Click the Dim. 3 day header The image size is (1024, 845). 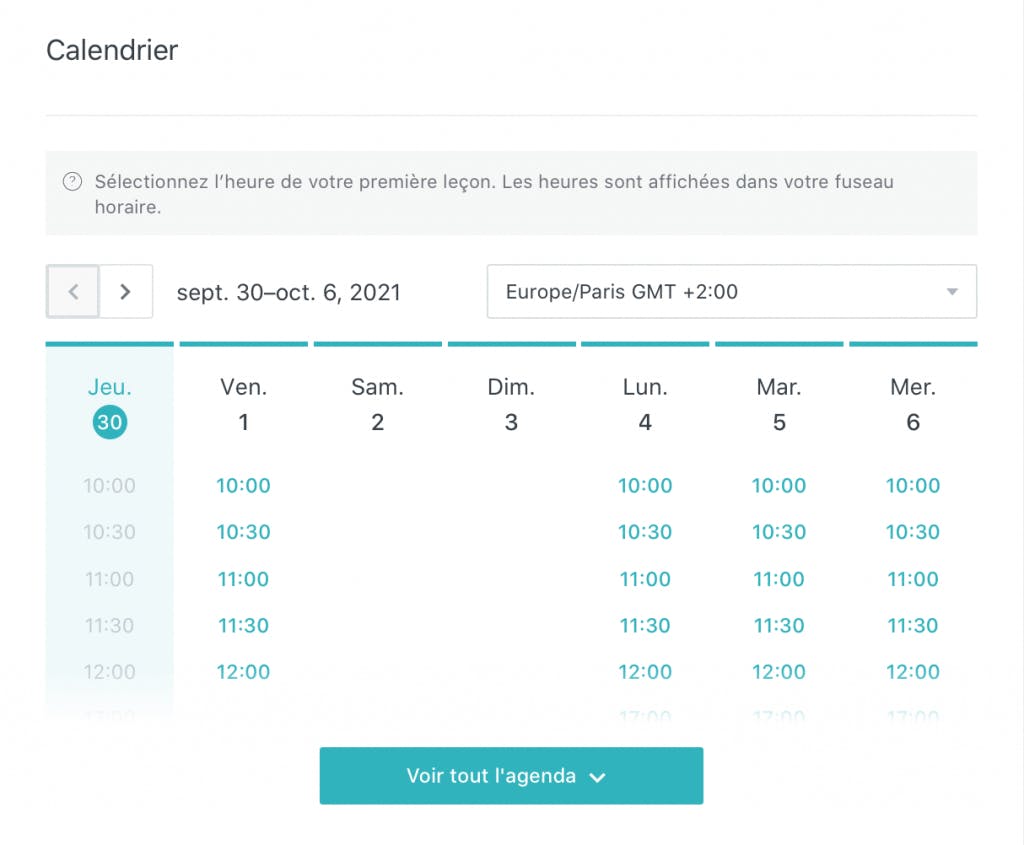click(x=511, y=404)
